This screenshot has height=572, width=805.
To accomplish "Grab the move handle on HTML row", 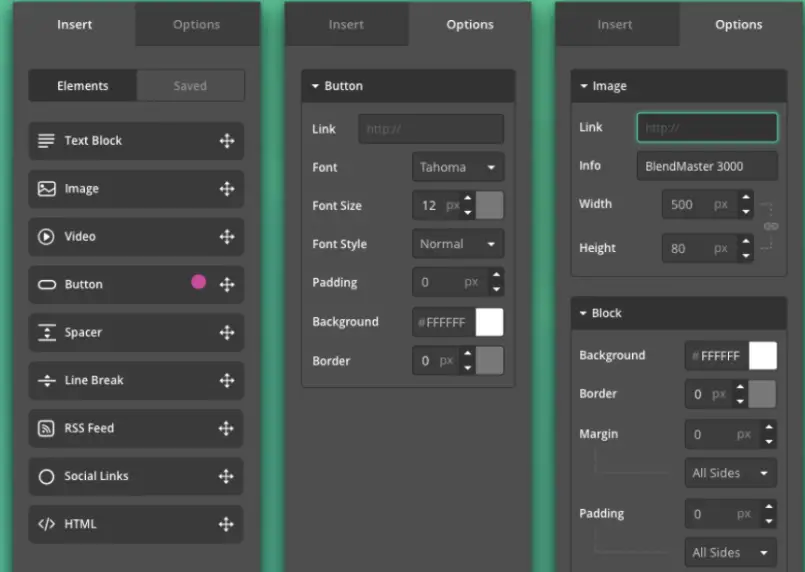I will point(226,524).
